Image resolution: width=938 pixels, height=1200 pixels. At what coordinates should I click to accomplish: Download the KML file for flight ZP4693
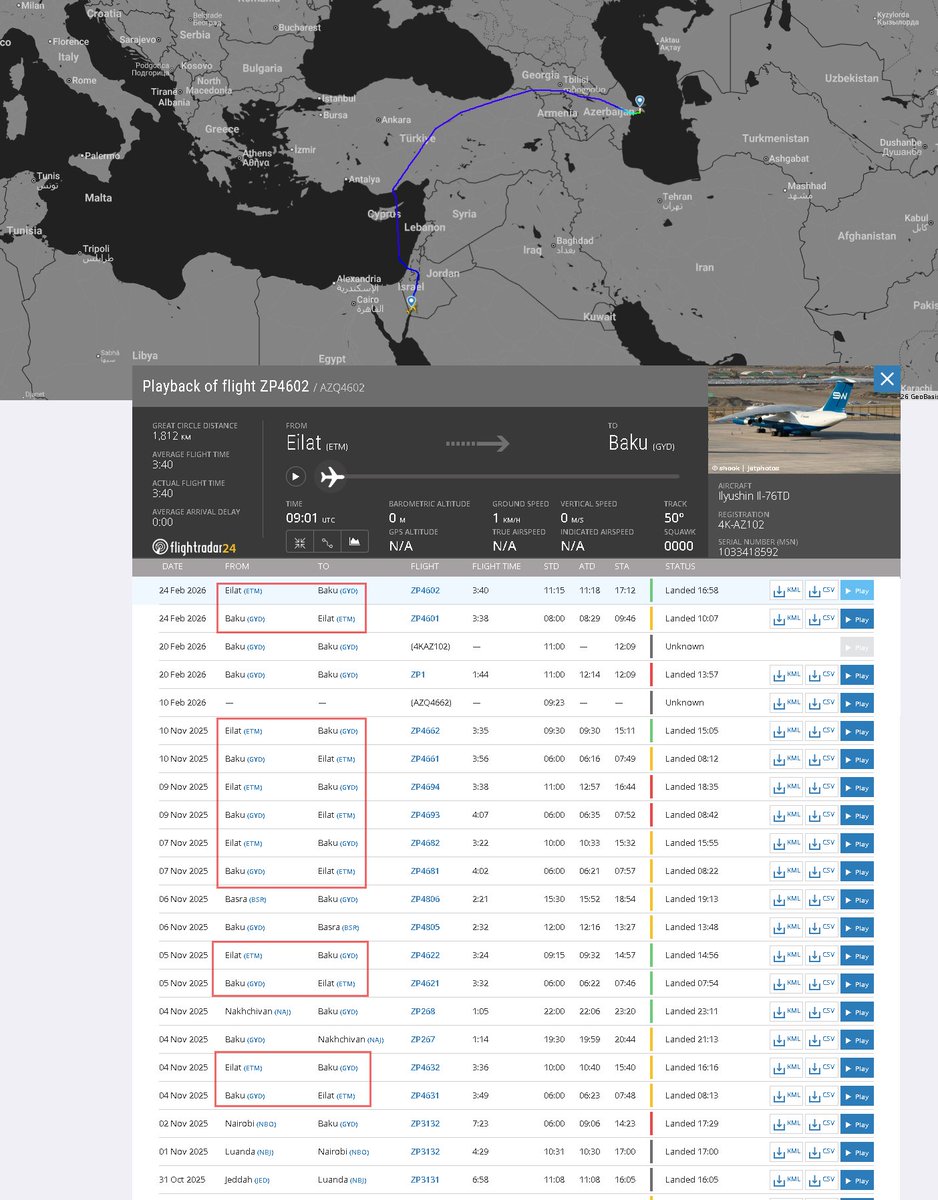pos(787,815)
